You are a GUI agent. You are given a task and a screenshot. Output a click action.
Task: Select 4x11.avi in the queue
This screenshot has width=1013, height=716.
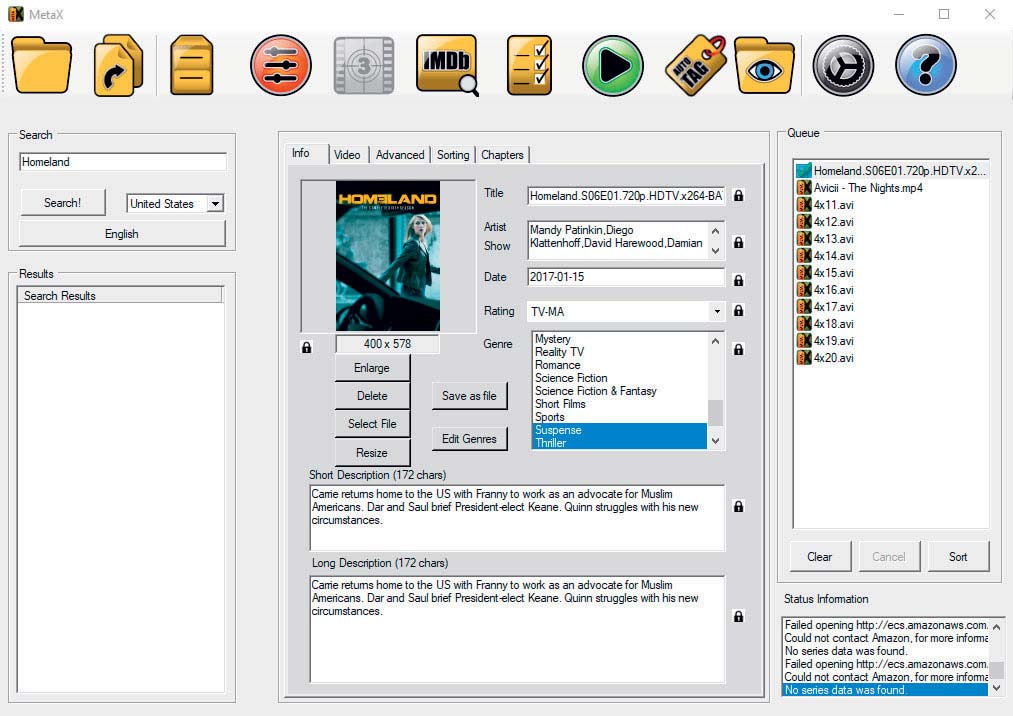826,205
